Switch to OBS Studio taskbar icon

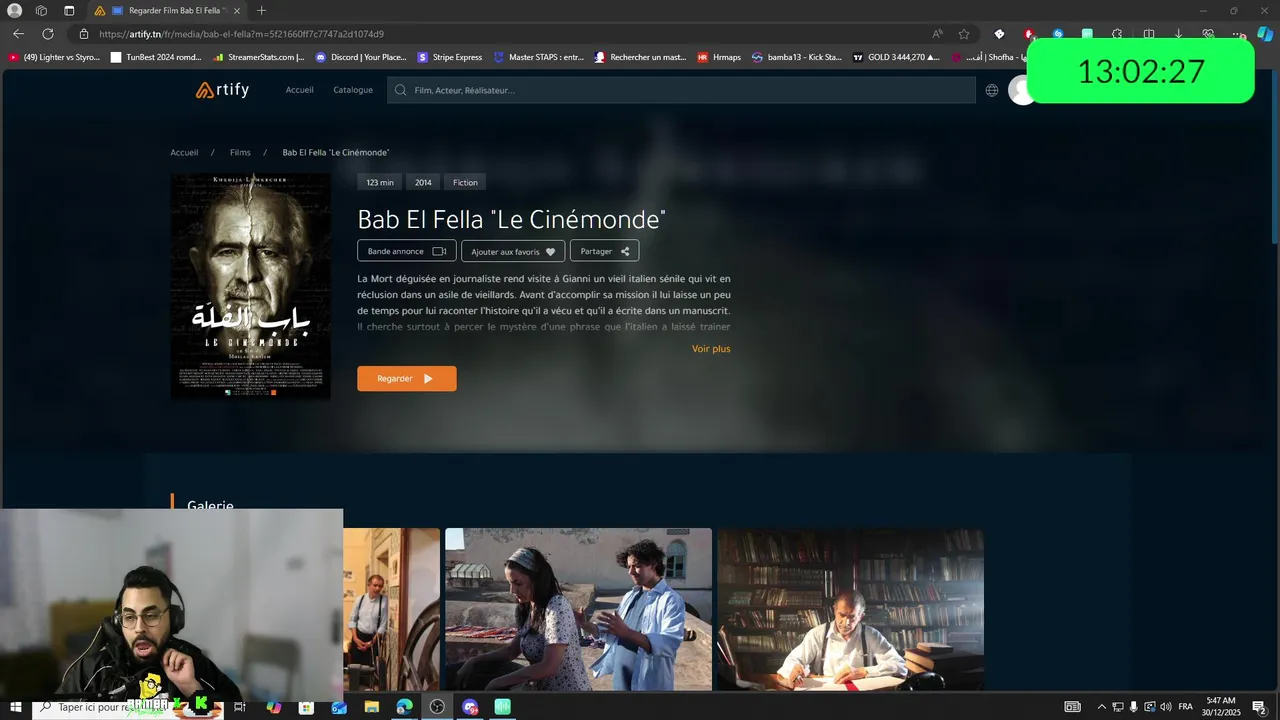click(437, 707)
